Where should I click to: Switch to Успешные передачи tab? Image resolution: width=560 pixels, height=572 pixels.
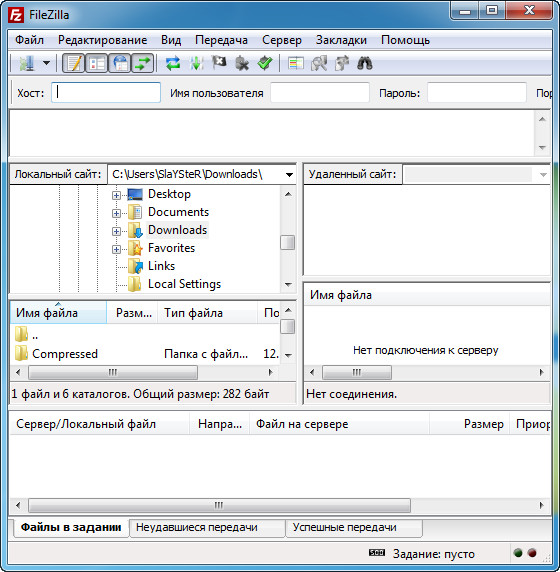(x=354, y=527)
